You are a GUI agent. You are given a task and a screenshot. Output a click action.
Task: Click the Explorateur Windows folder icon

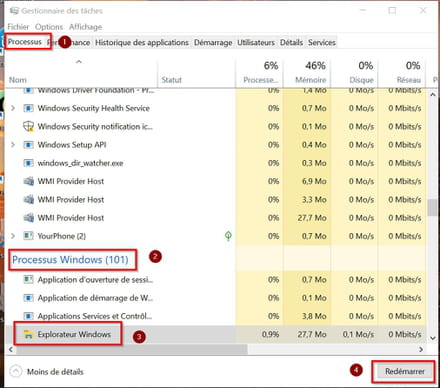[29, 334]
